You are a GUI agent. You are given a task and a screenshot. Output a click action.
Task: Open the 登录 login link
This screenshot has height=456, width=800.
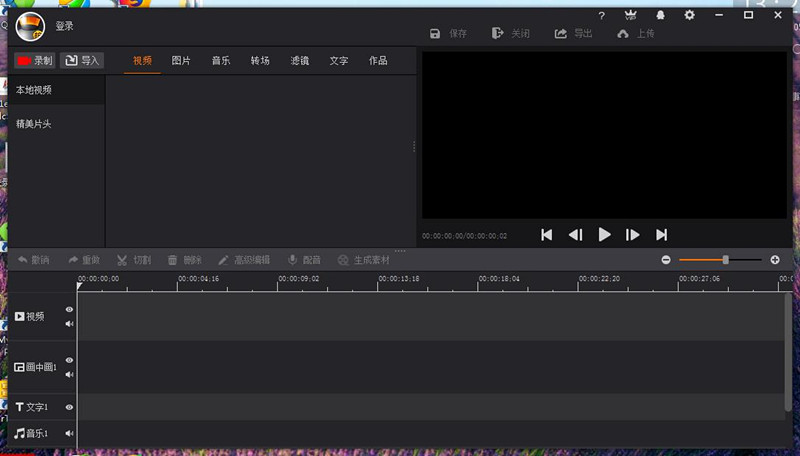(x=64, y=26)
